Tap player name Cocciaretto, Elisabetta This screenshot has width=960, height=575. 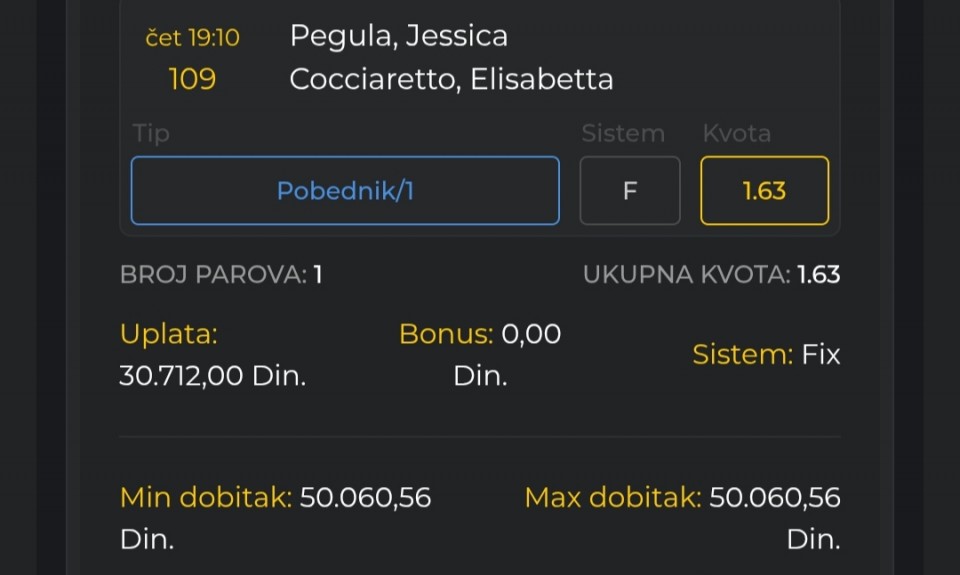pyautogui.click(x=451, y=79)
